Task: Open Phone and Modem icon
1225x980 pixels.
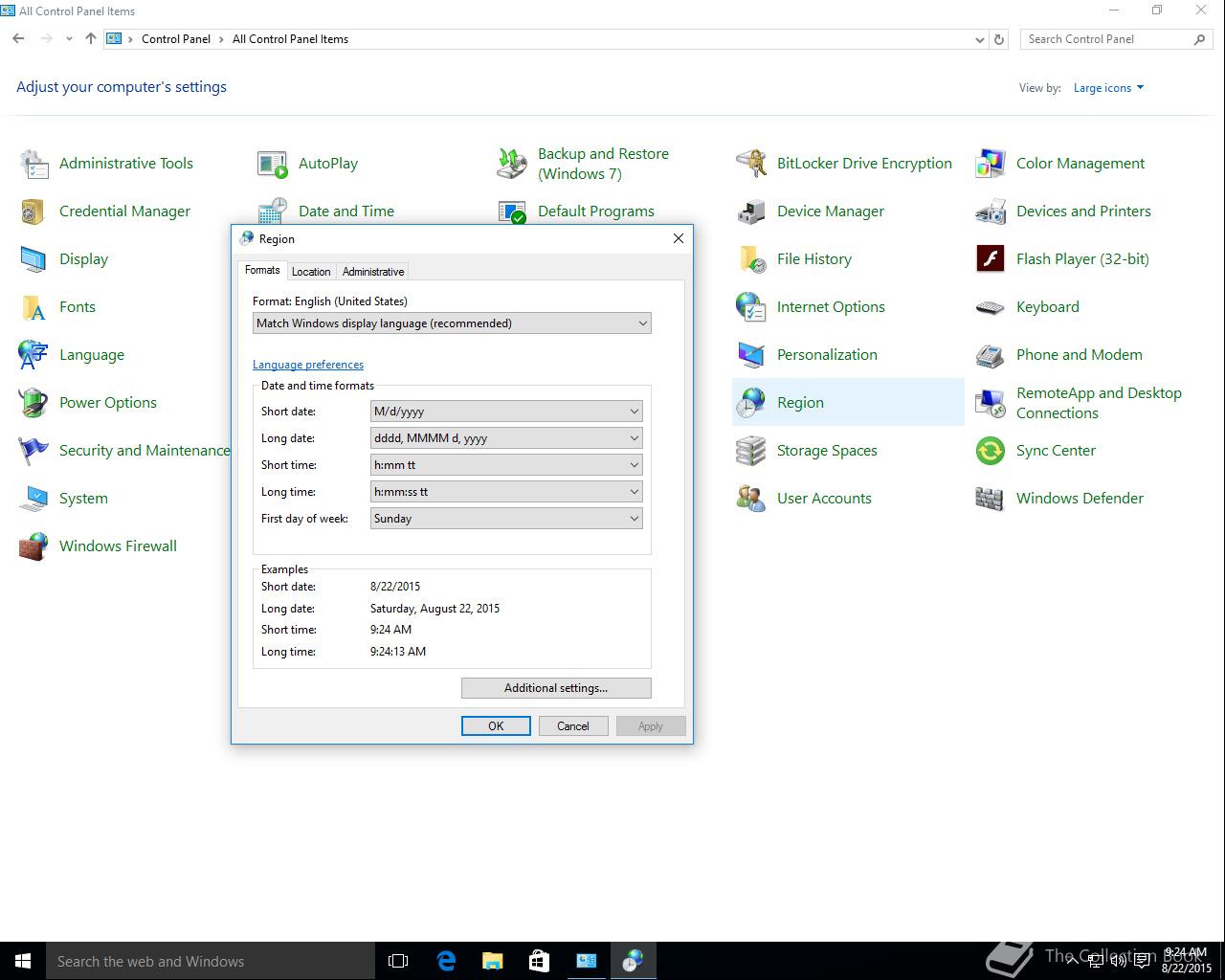Action: pos(991,355)
